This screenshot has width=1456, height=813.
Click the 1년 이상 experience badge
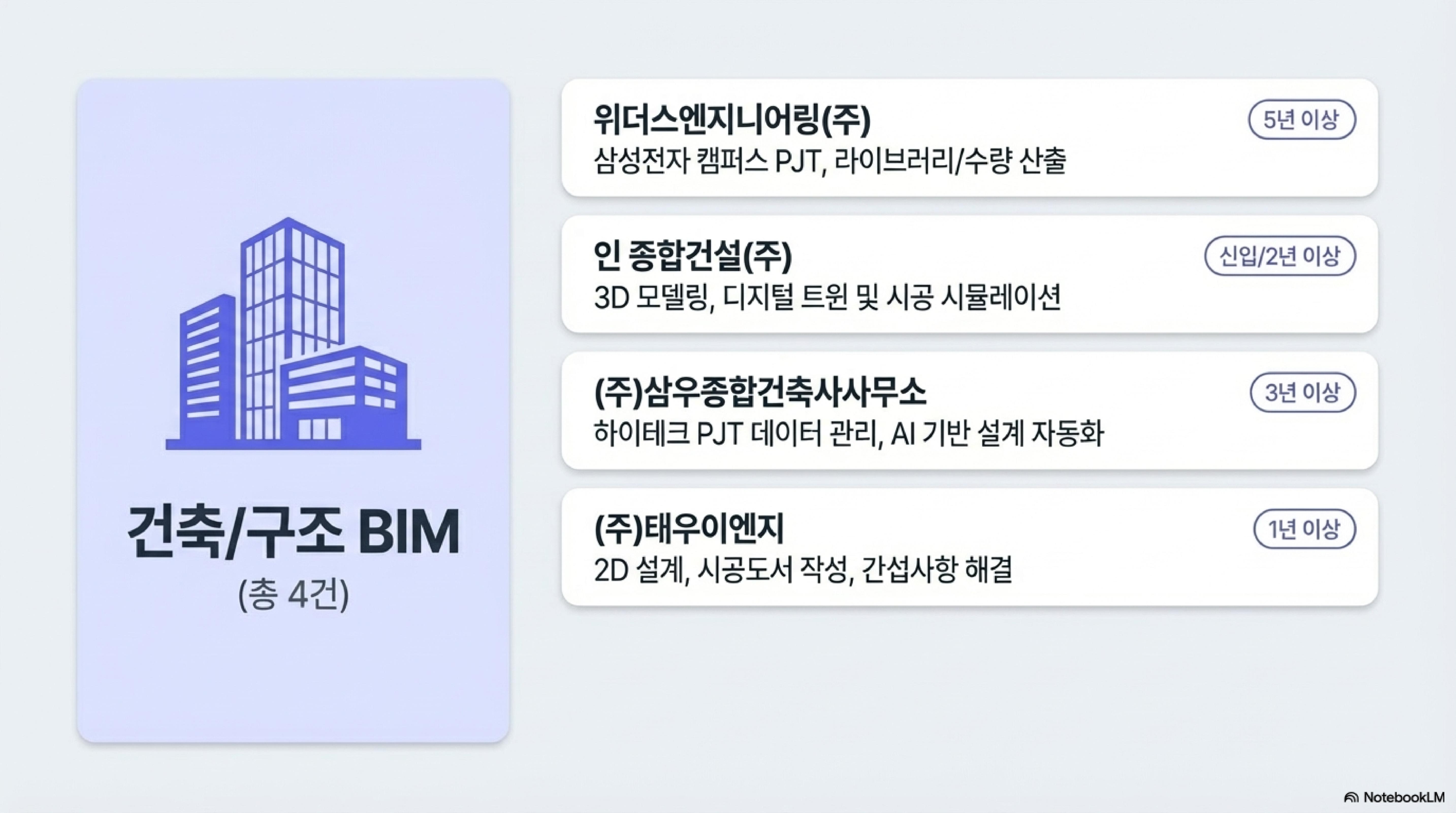(1305, 529)
